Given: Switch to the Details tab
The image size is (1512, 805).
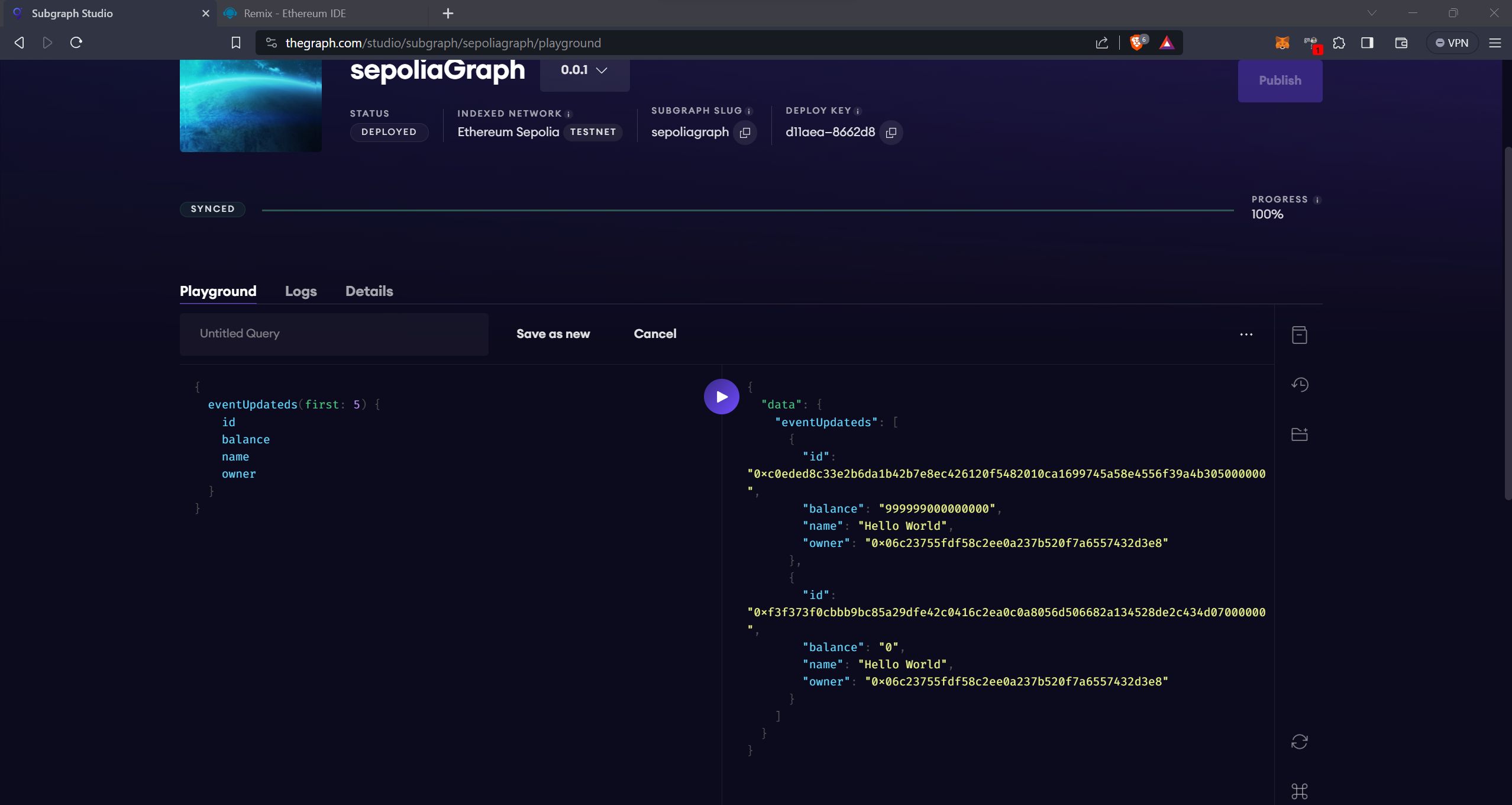Looking at the screenshot, I should [369, 291].
